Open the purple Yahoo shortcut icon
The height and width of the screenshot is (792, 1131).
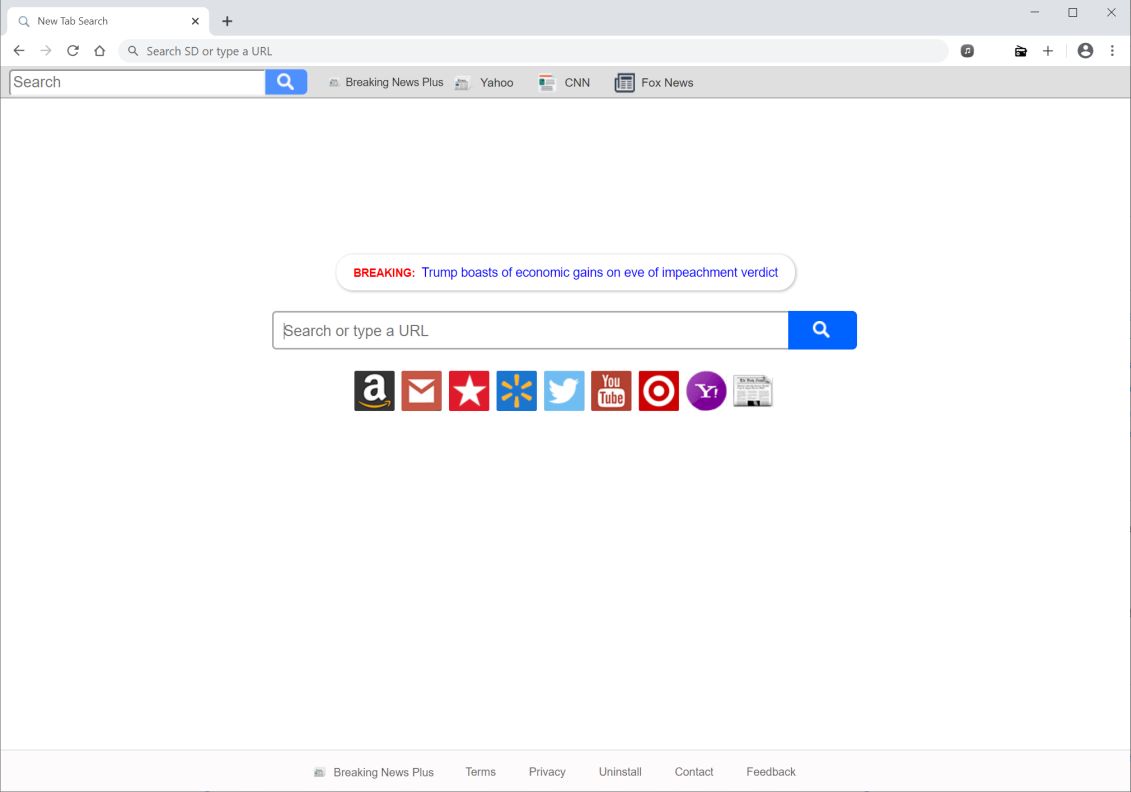(706, 391)
